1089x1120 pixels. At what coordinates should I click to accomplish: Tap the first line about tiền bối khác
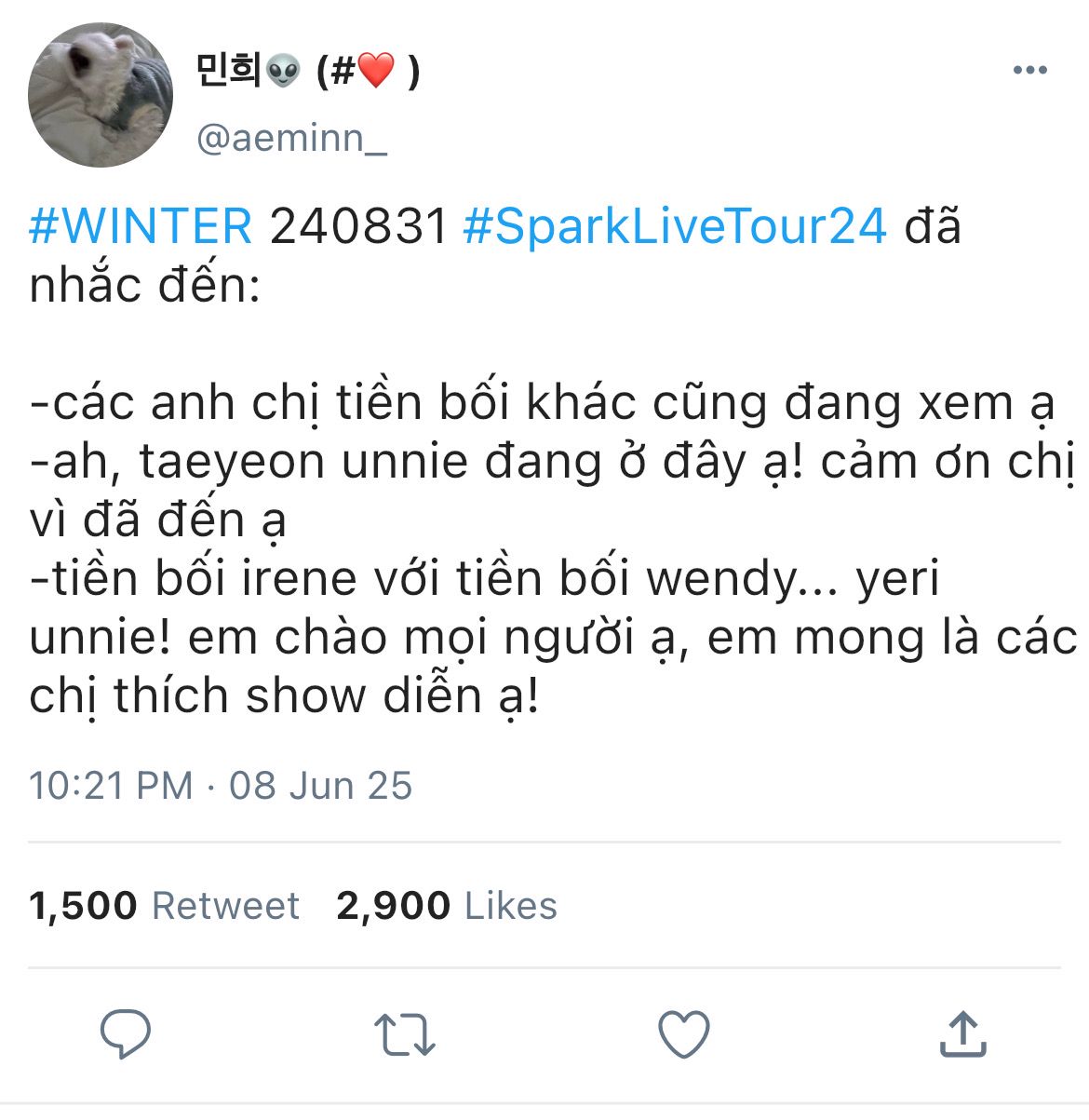(x=542, y=403)
